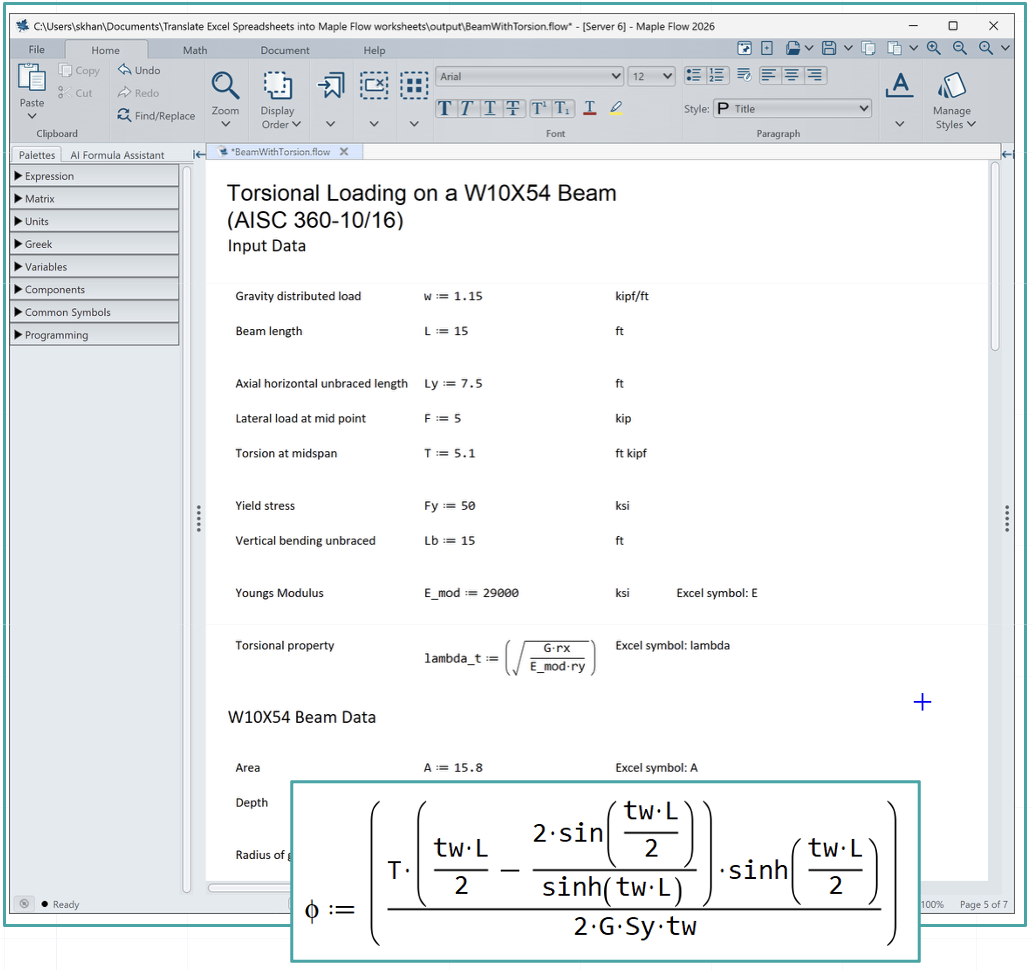
Task: Click the Manage Styles icon
Action: pos(952,86)
